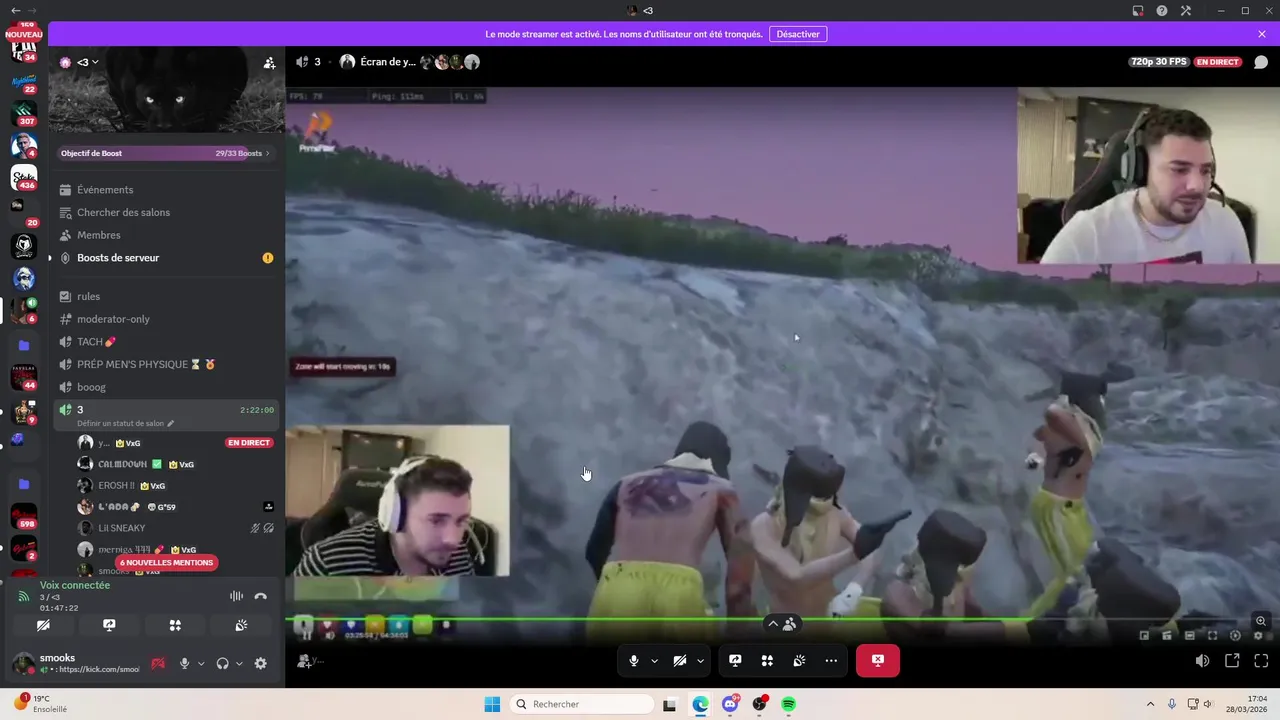1280x720 pixels.
Task: Invite people using the add-member icon
Action: (269, 62)
